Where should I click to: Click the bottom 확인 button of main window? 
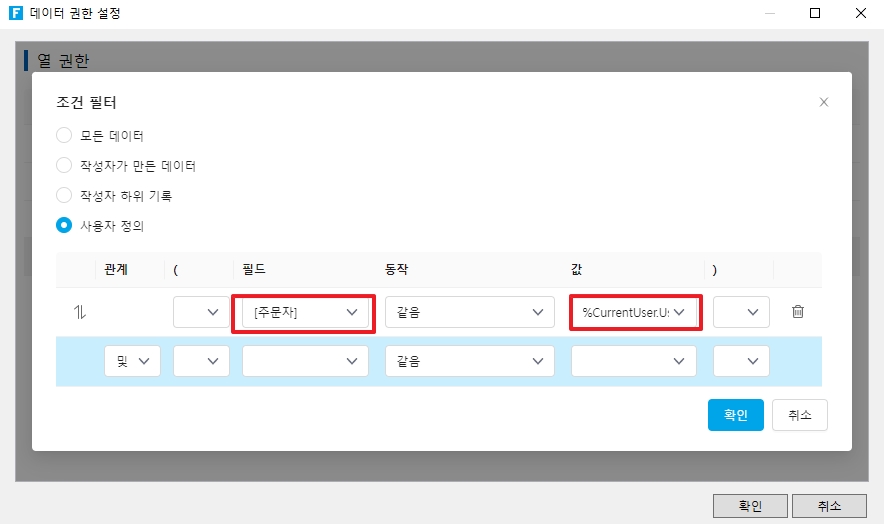750,506
